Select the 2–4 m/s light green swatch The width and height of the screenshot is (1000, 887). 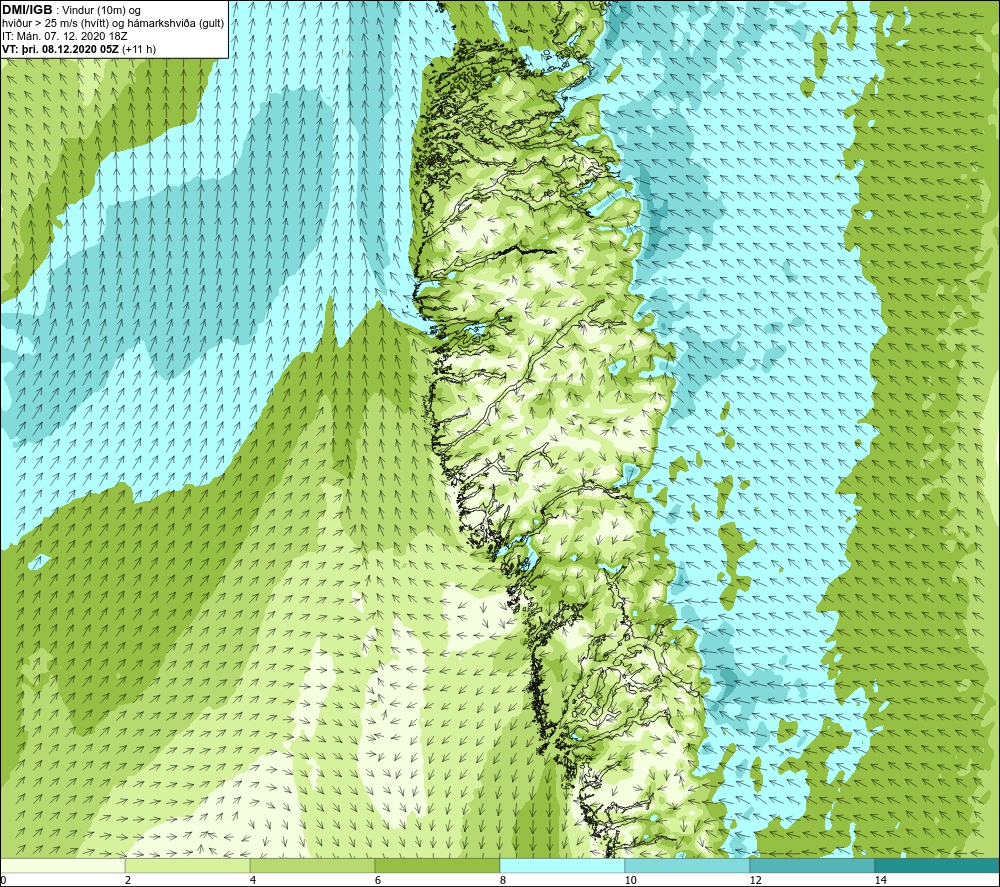click(x=188, y=865)
